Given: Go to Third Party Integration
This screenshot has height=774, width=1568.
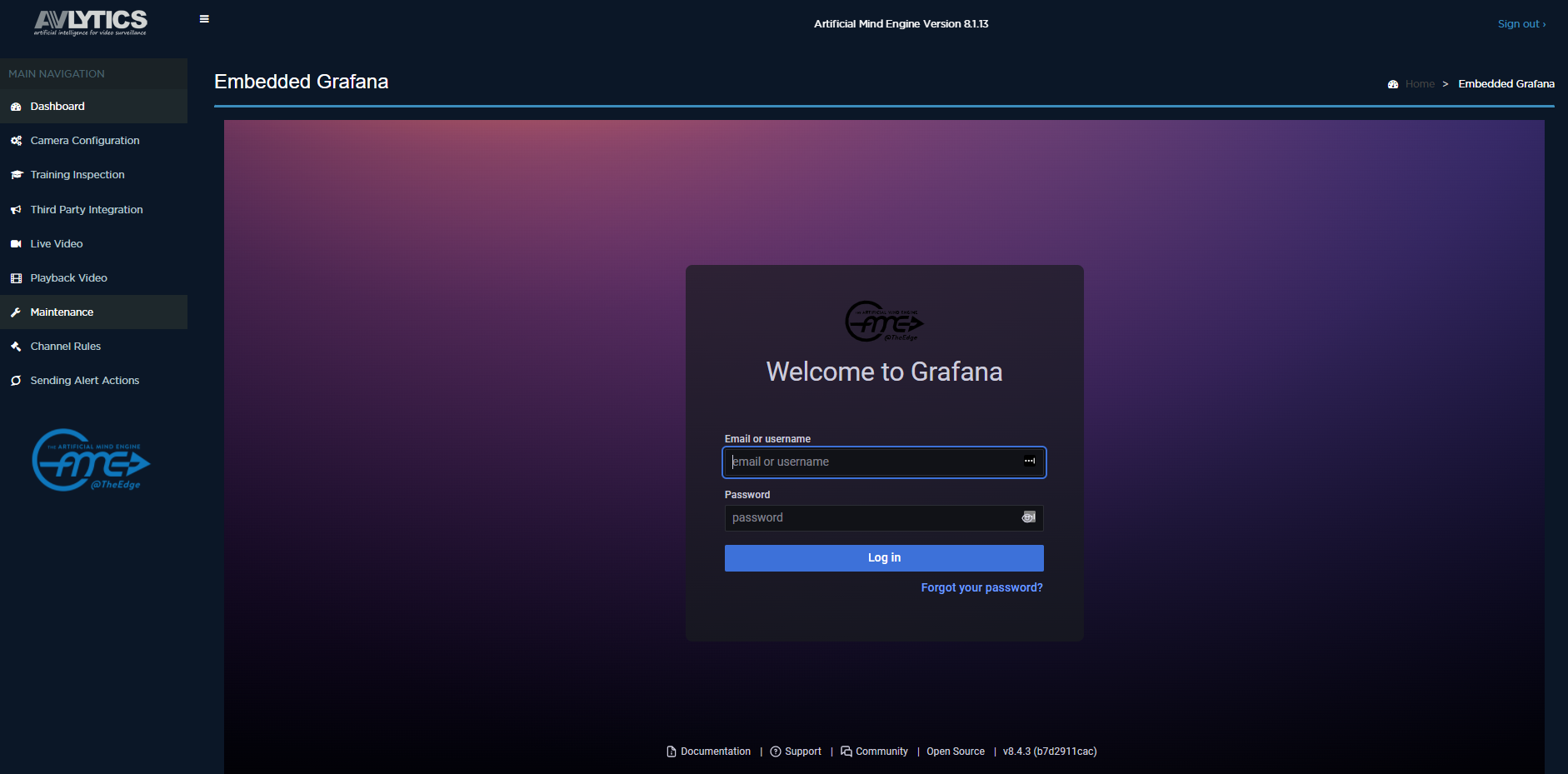Looking at the screenshot, I should tap(93, 210).
